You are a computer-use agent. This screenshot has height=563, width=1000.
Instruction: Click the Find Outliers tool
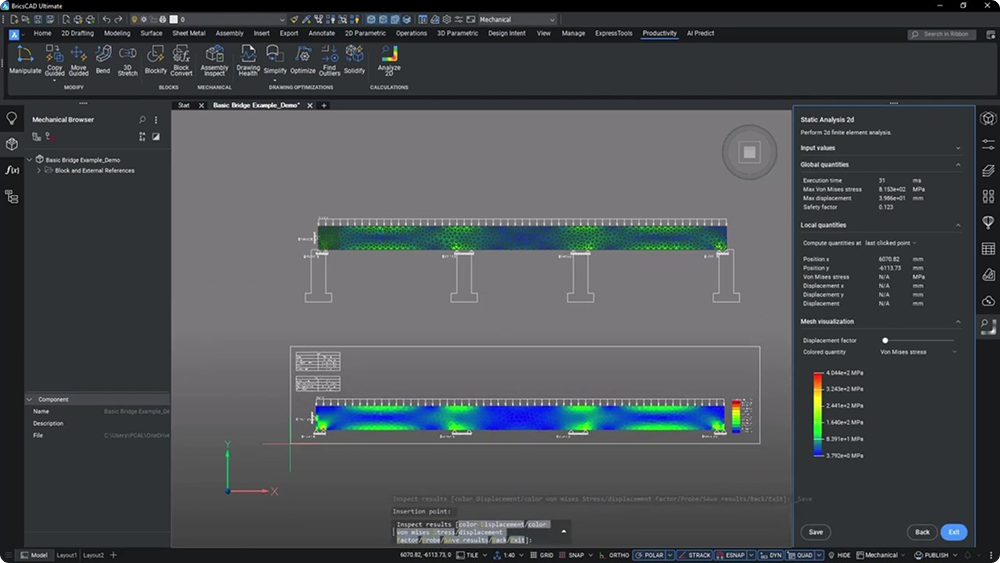(329, 59)
